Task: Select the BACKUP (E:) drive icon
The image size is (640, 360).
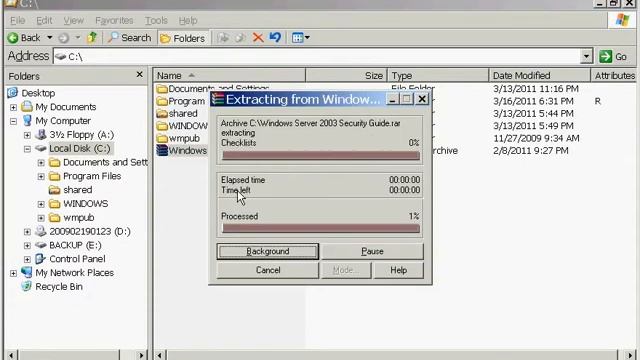Action: point(40,245)
